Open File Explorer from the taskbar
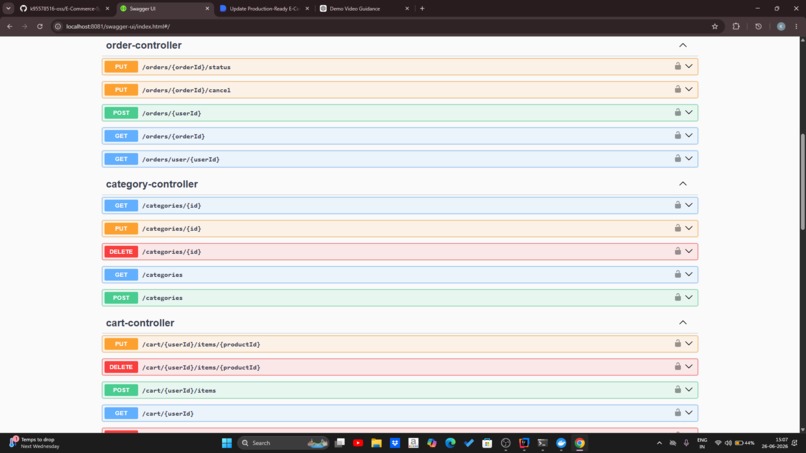 [376, 443]
